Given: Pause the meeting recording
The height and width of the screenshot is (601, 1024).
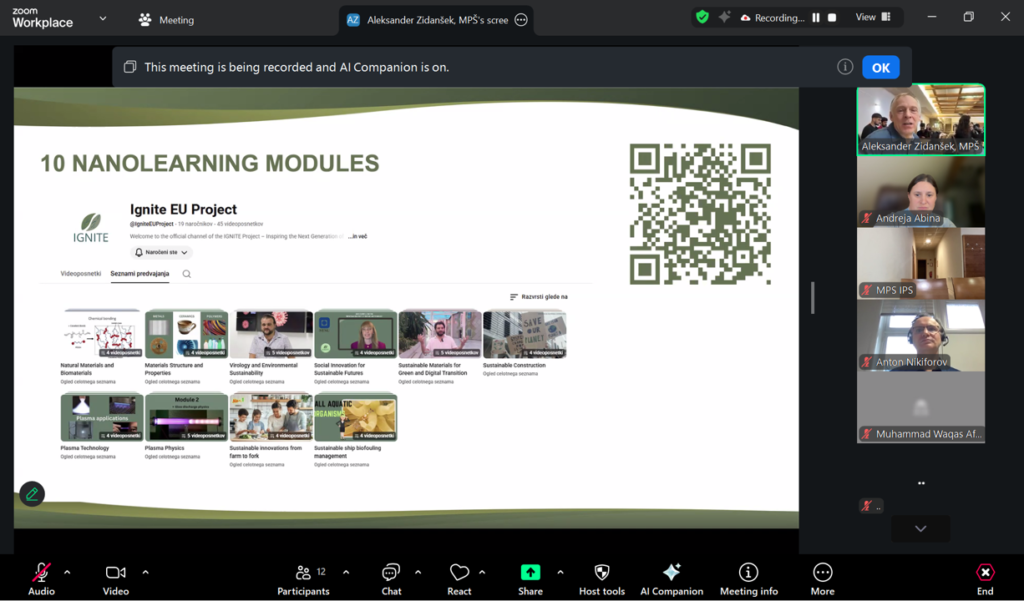Looking at the screenshot, I should 816,18.
